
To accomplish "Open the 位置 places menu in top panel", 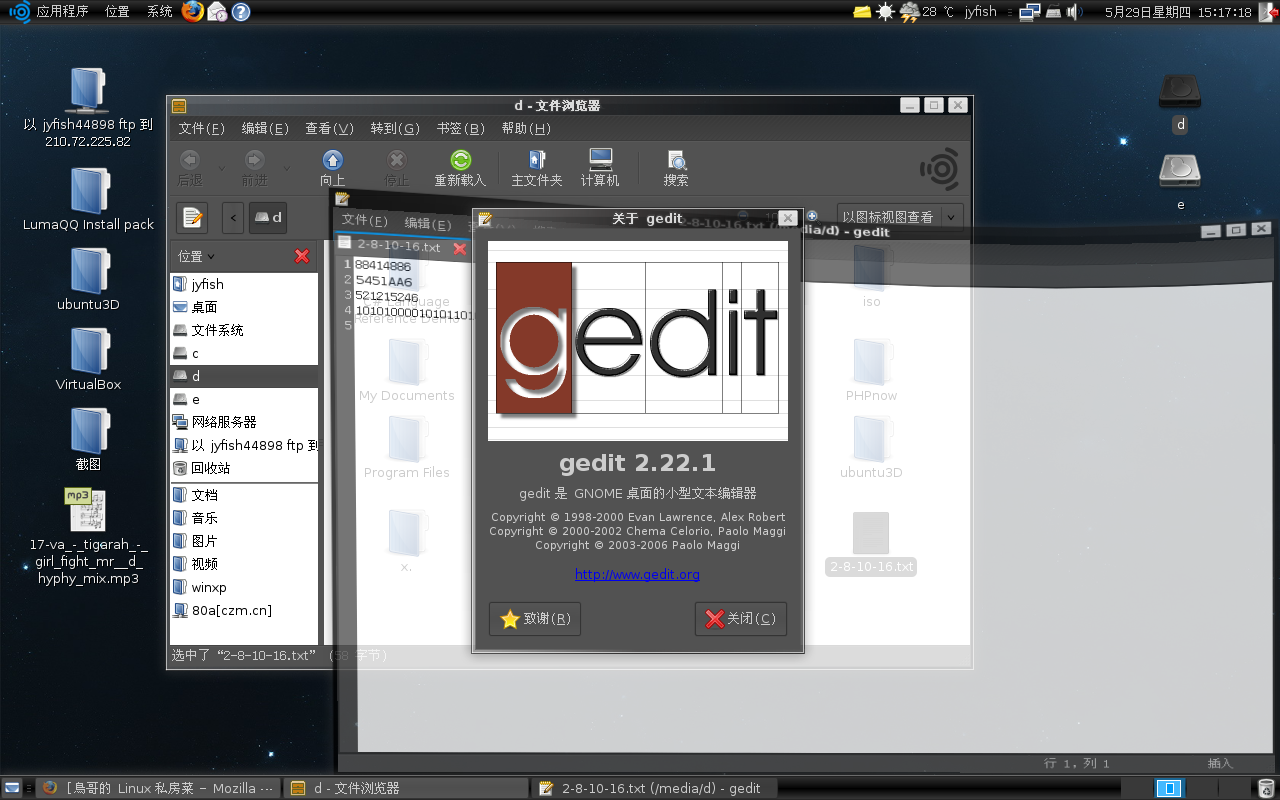I will [x=117, y=12].
